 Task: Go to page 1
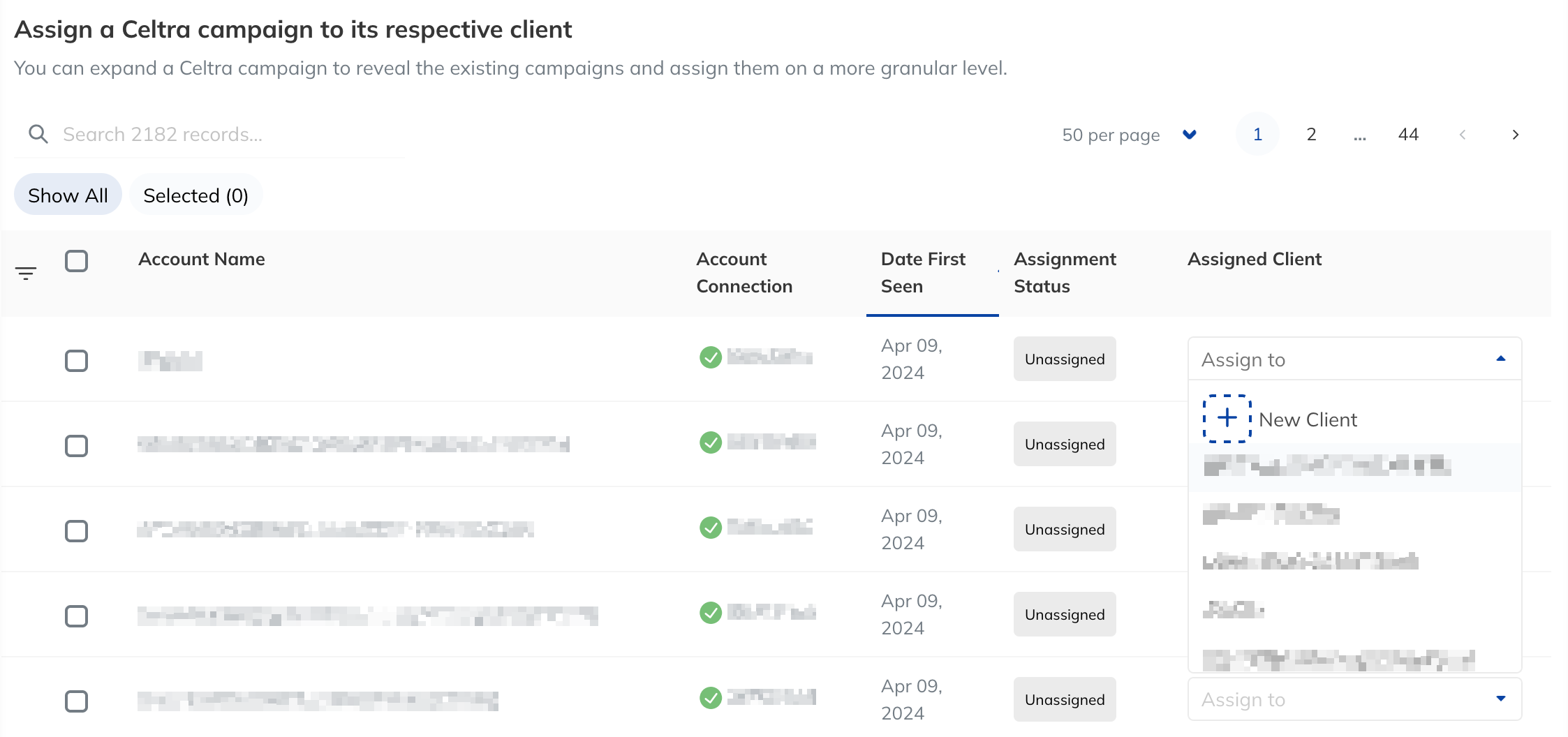[1257, 134]
